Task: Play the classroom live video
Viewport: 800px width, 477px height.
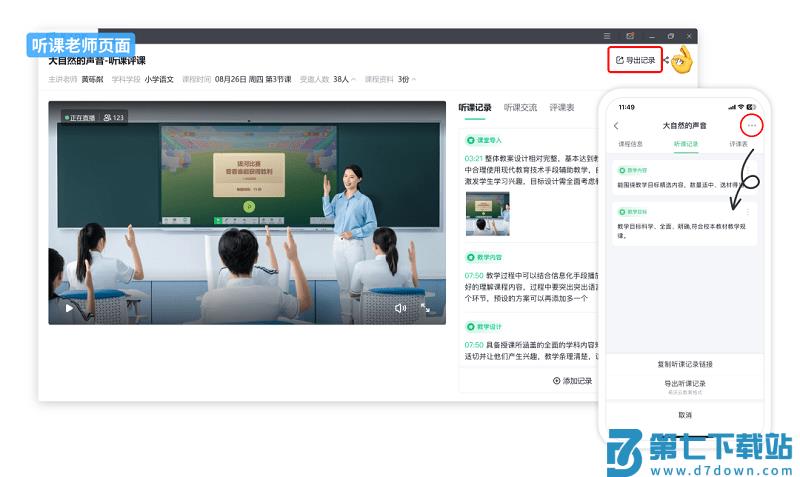Action: pyautogui.click(x=69, y=308)
